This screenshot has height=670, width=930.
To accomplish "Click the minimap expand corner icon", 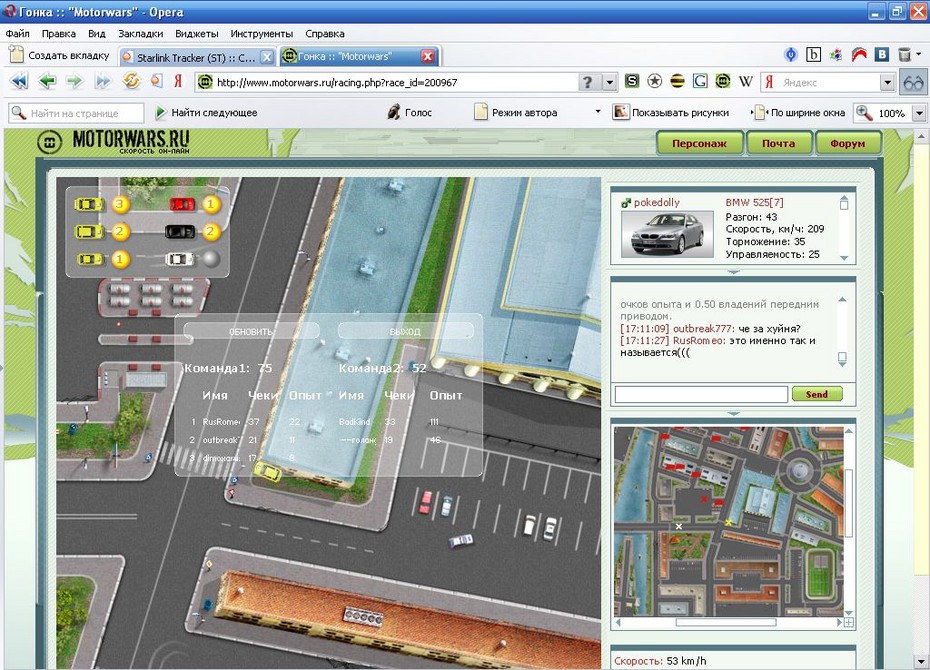I will 849,622.
